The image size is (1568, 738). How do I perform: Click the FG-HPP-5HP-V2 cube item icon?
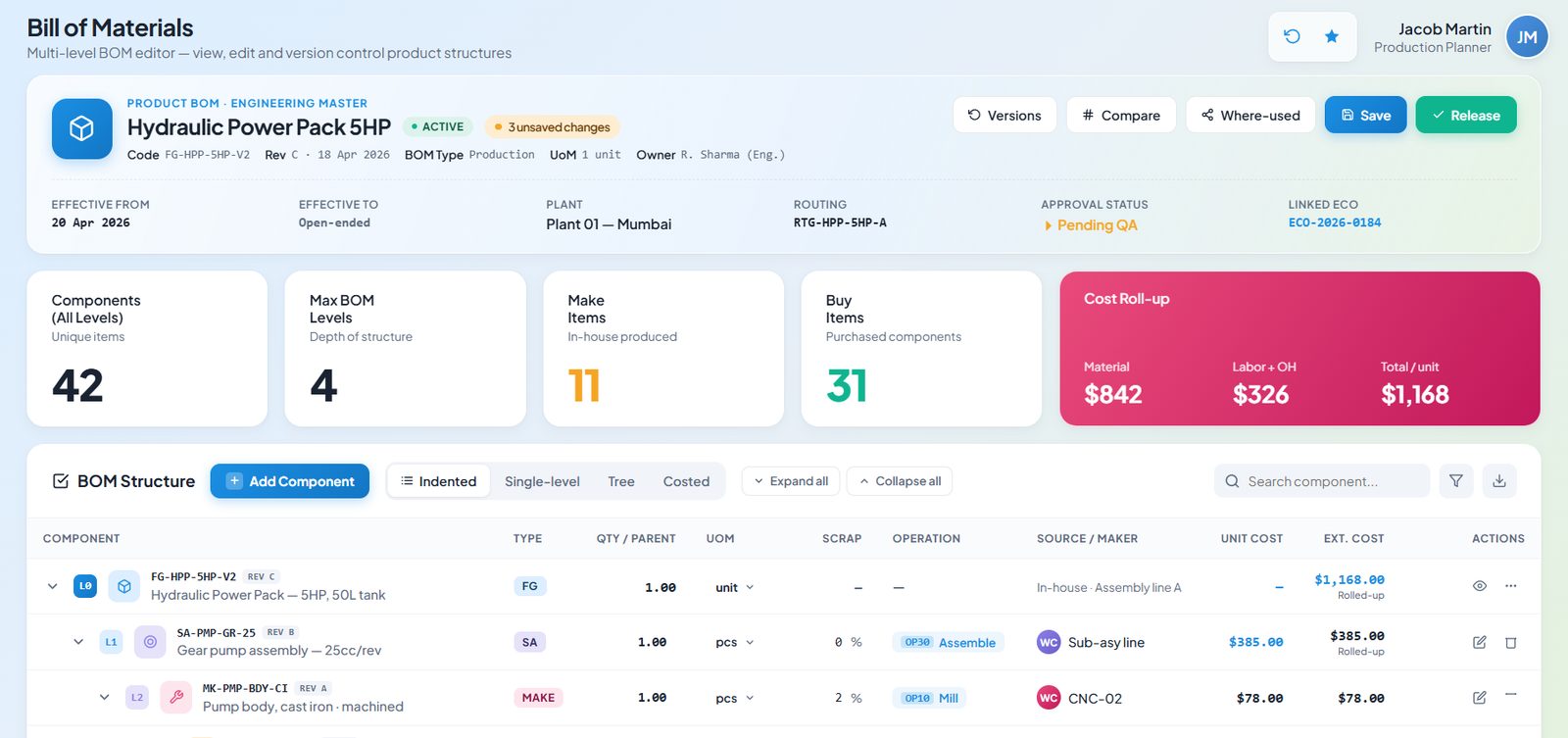point(124,586)
